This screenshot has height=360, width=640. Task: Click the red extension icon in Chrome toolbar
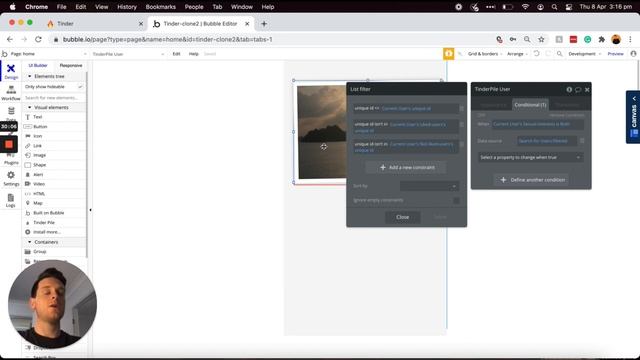click(x=573, y=39)
